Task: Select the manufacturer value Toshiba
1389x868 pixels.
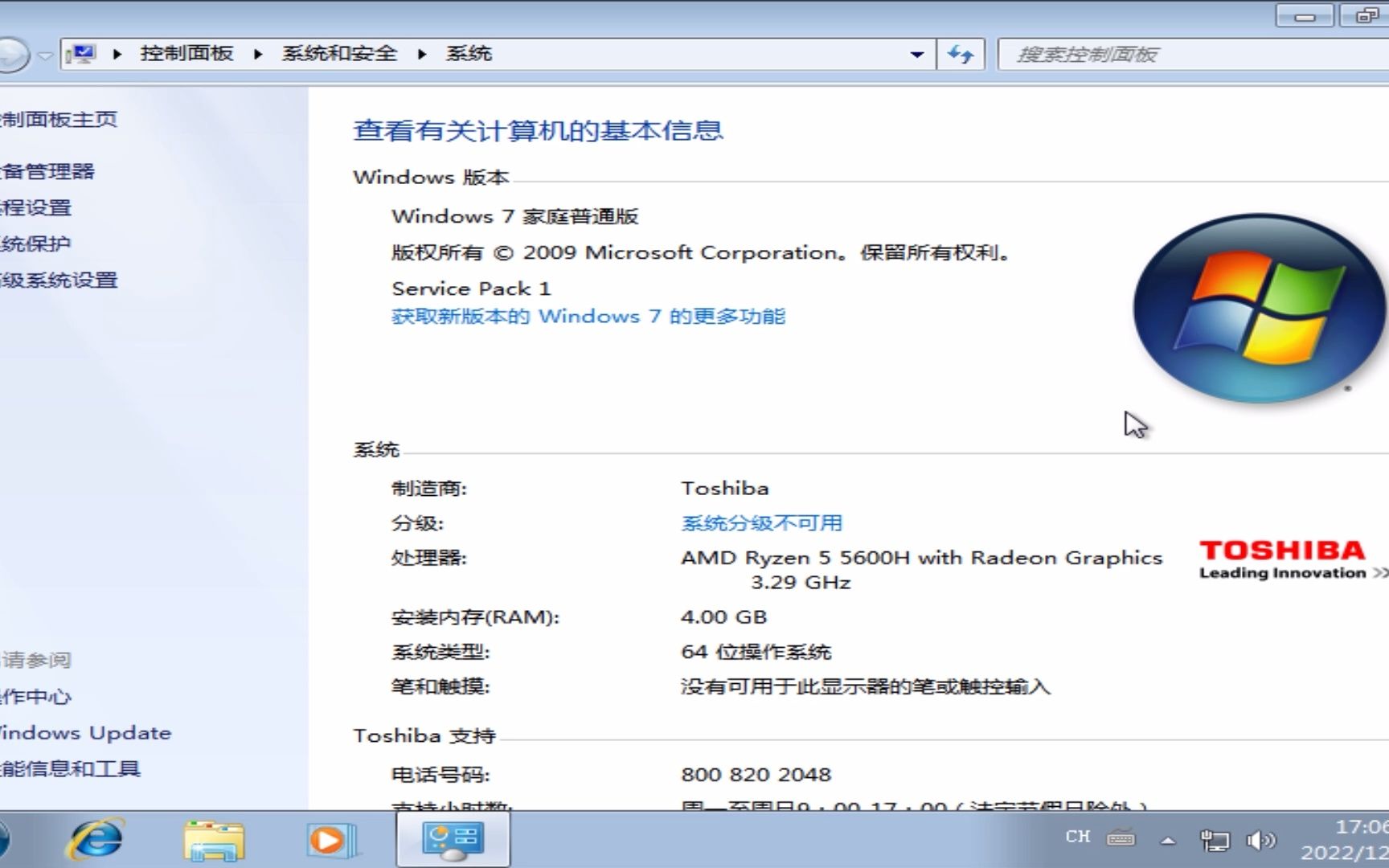Action: [x=725, y=488]
